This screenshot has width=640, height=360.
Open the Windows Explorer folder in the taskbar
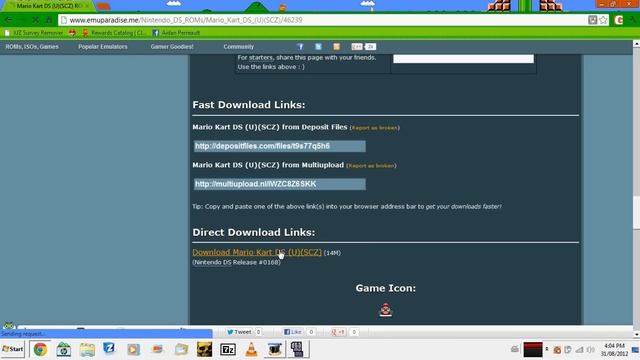click(x=87, y=349)
